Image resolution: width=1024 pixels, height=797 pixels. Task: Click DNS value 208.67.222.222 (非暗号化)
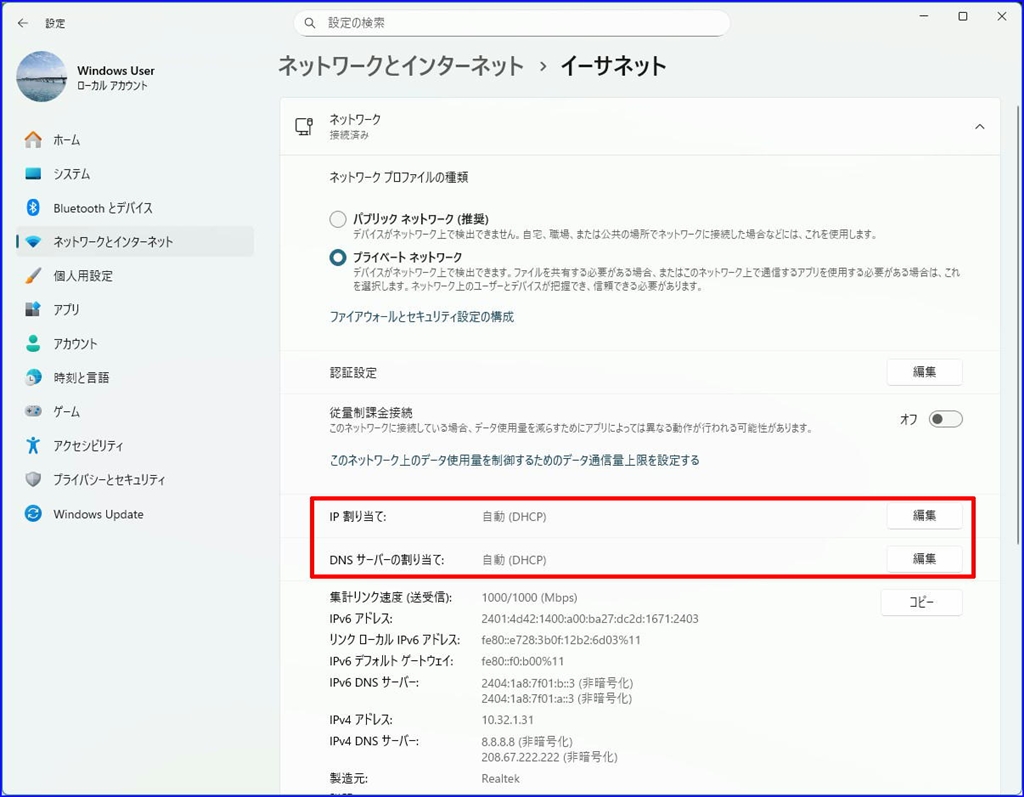549,757
